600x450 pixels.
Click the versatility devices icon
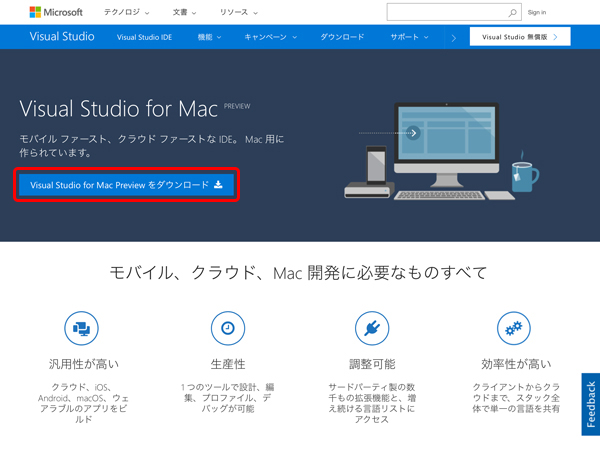(x=81, y=328)
